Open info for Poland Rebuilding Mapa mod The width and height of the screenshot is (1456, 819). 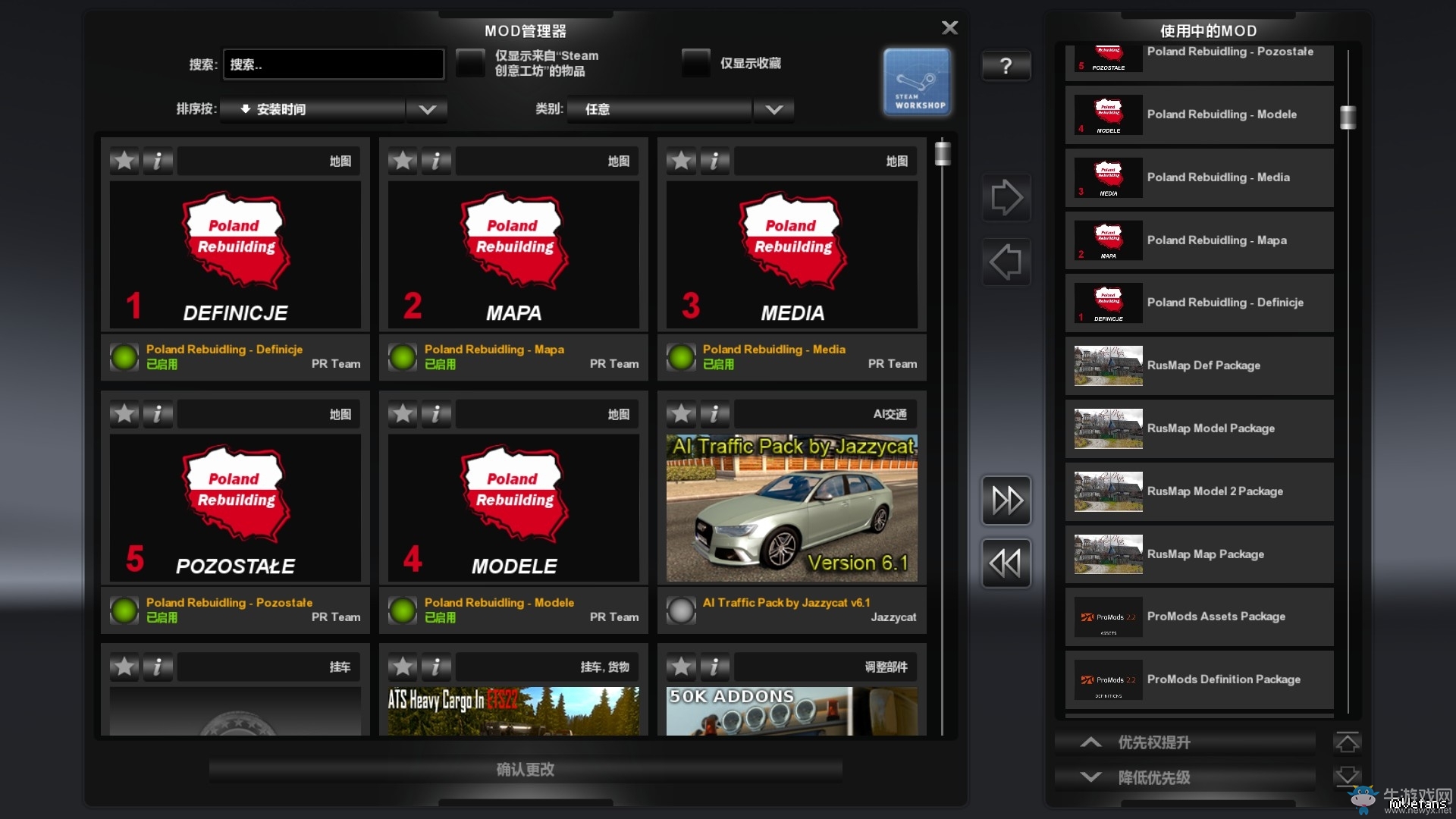pyautogui.click(x=436, y=161)
